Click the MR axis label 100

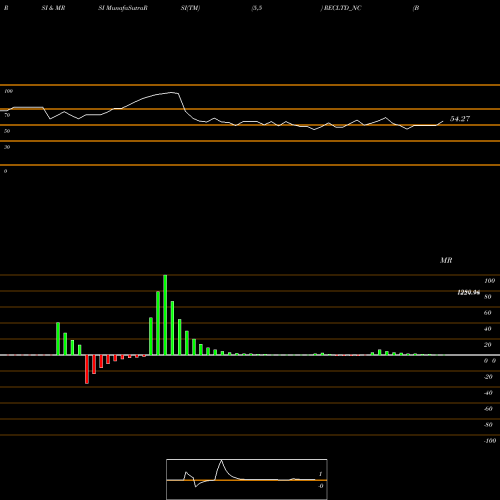coord(490,281)
